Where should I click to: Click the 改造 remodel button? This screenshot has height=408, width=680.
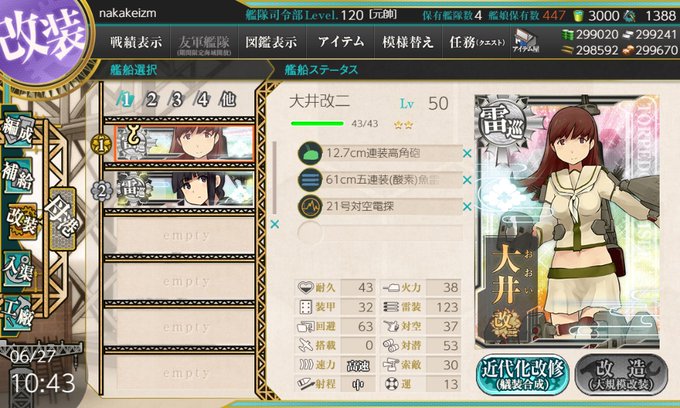[x=621, y=375]
